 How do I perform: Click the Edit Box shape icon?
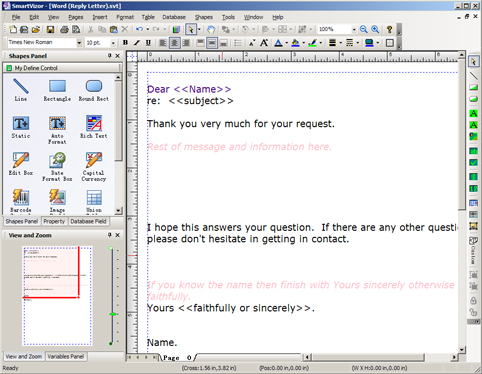point(21,160)
